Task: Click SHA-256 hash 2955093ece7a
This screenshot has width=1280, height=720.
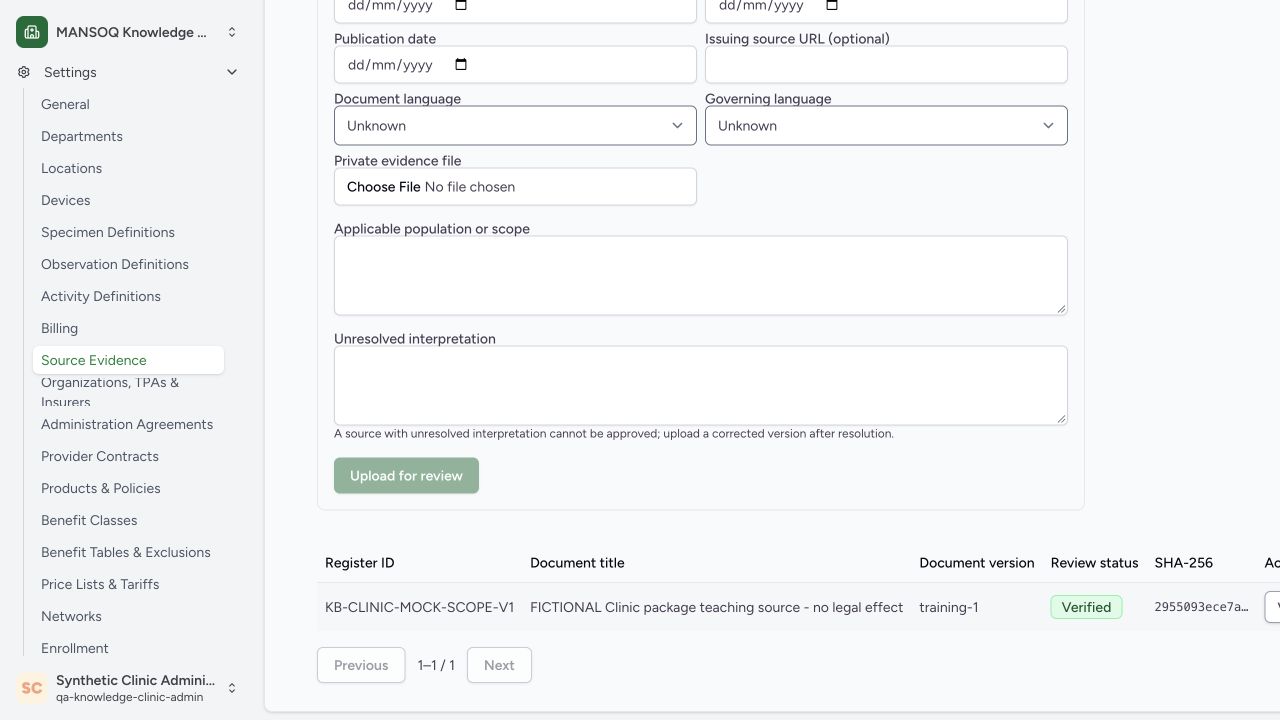Action: coord(1201,607)
